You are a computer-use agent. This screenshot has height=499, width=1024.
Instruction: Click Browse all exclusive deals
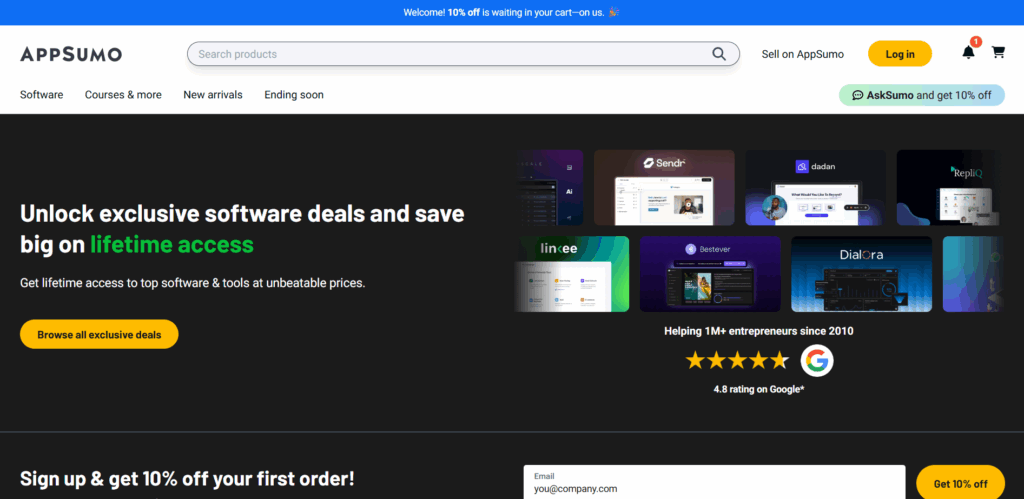[99, 334]
